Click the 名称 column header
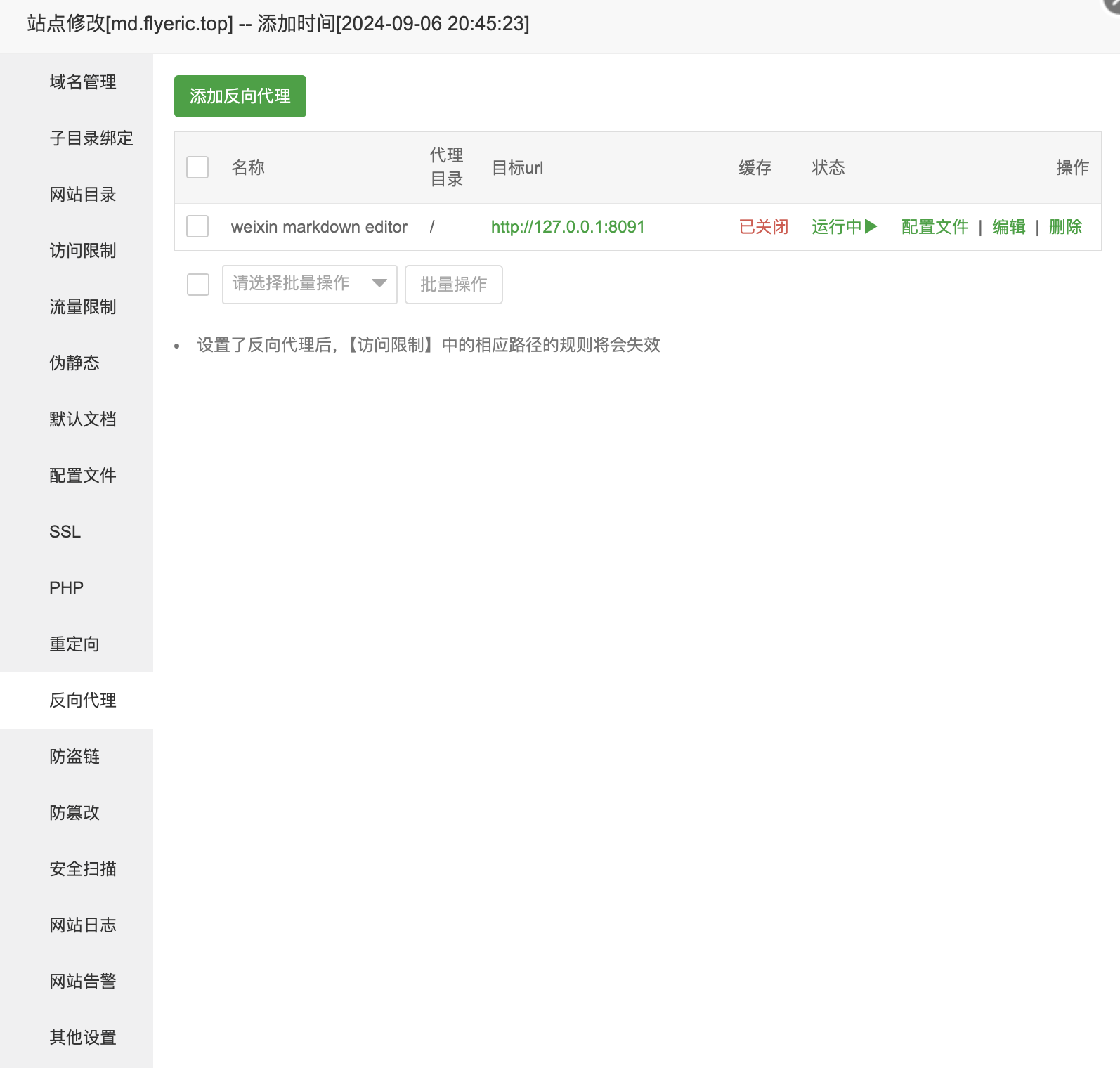The height and width of the screenshot is (1068, 1120). click(248, 168)
